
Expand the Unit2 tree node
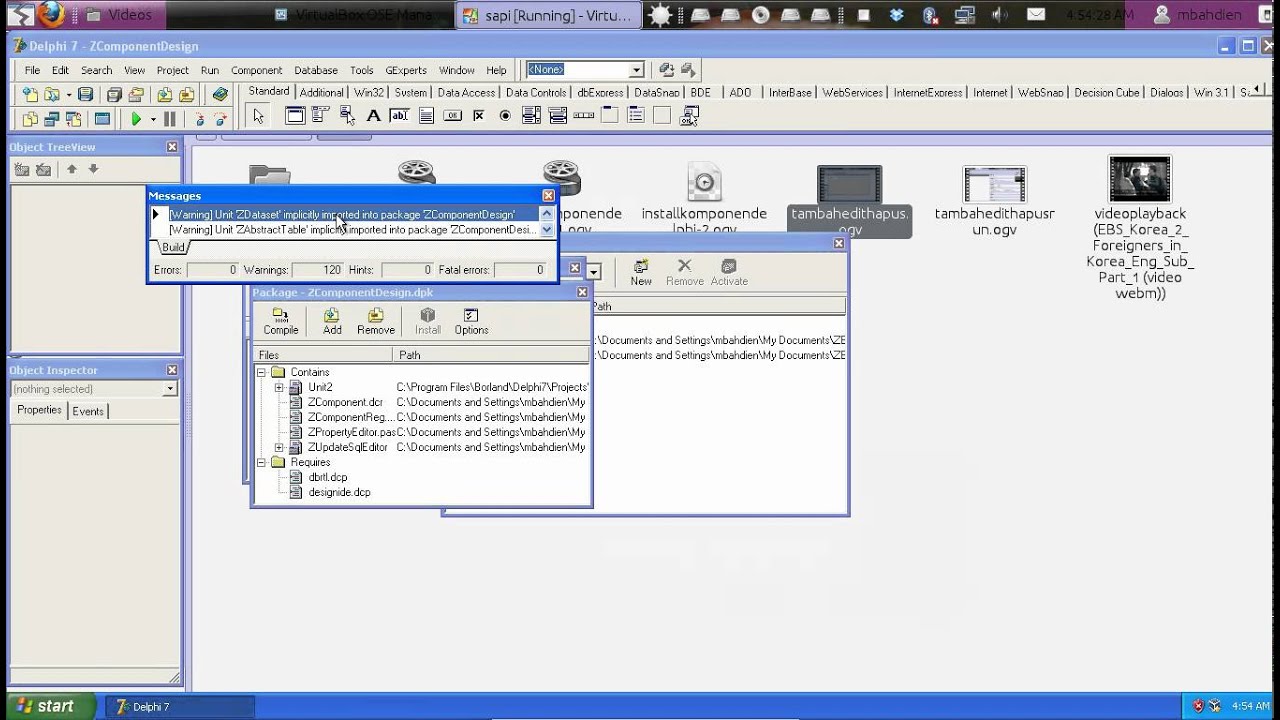coord(279,387)
